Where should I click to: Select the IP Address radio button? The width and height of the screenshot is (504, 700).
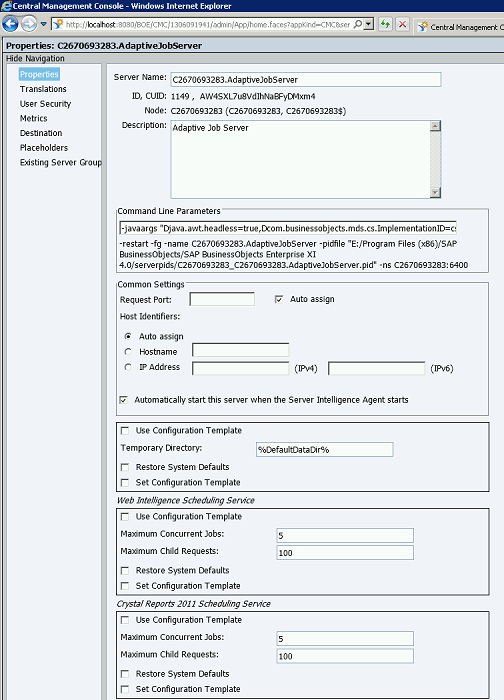tap(128, 367)
